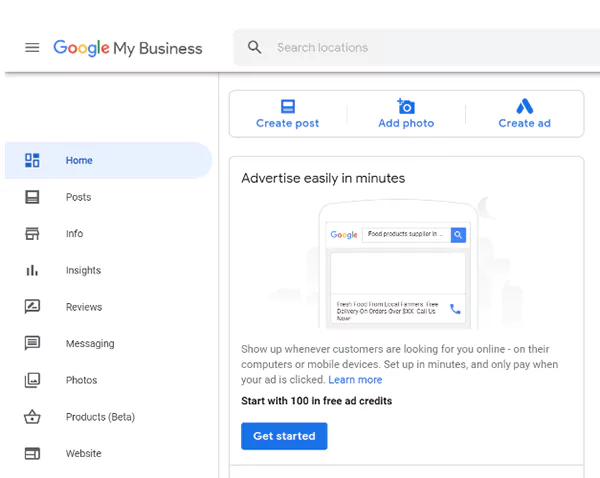Click the Products basket icon
600x478 pixels.
pos(32,417)
